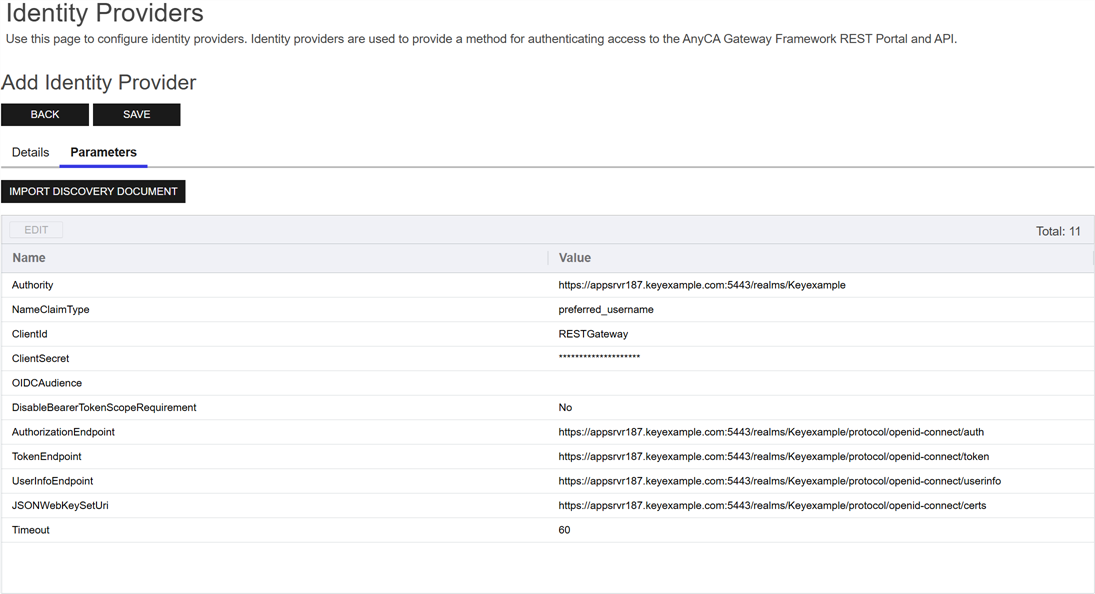This screenshot has width=1095, height=594.
Task: Click Import Discovery Document button
Action: (x=93, y=191)
